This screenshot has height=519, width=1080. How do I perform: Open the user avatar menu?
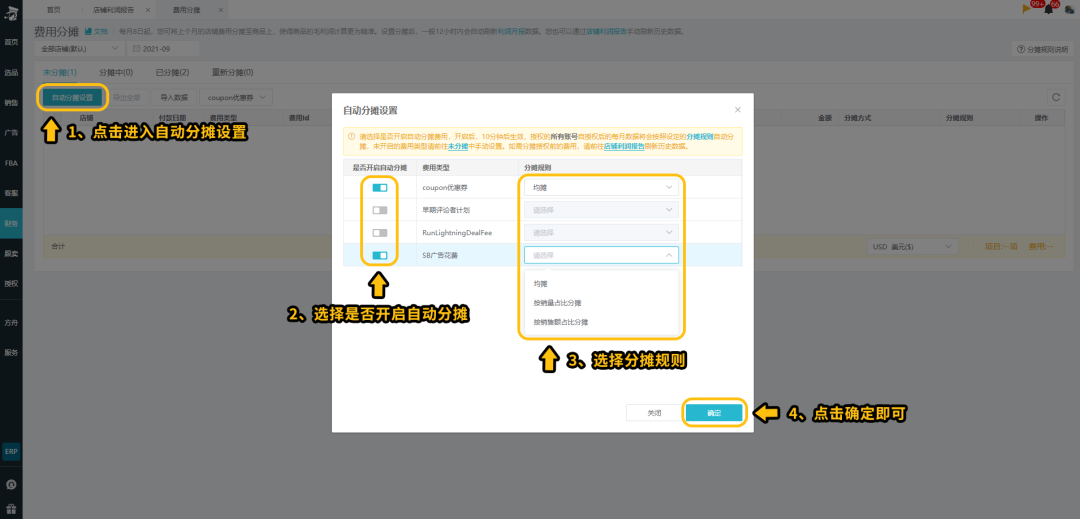(1069, 10)
